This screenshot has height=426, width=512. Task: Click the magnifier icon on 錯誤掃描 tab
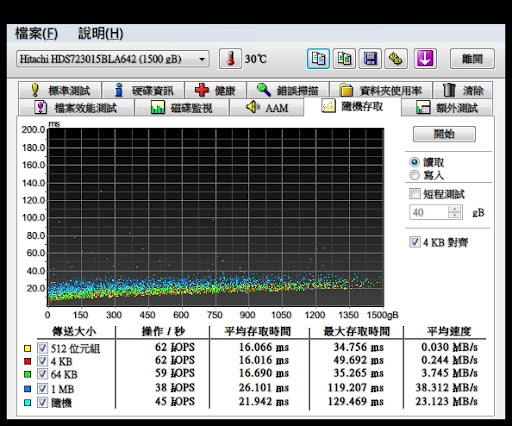click(x=263, y=90)
